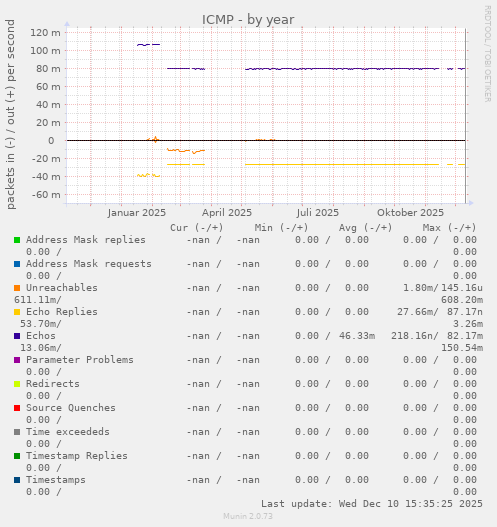Click Echo Replies value '53.70m/'
Image resolution: width=497 pixels, height=527 pixels.
pos(41,324)
